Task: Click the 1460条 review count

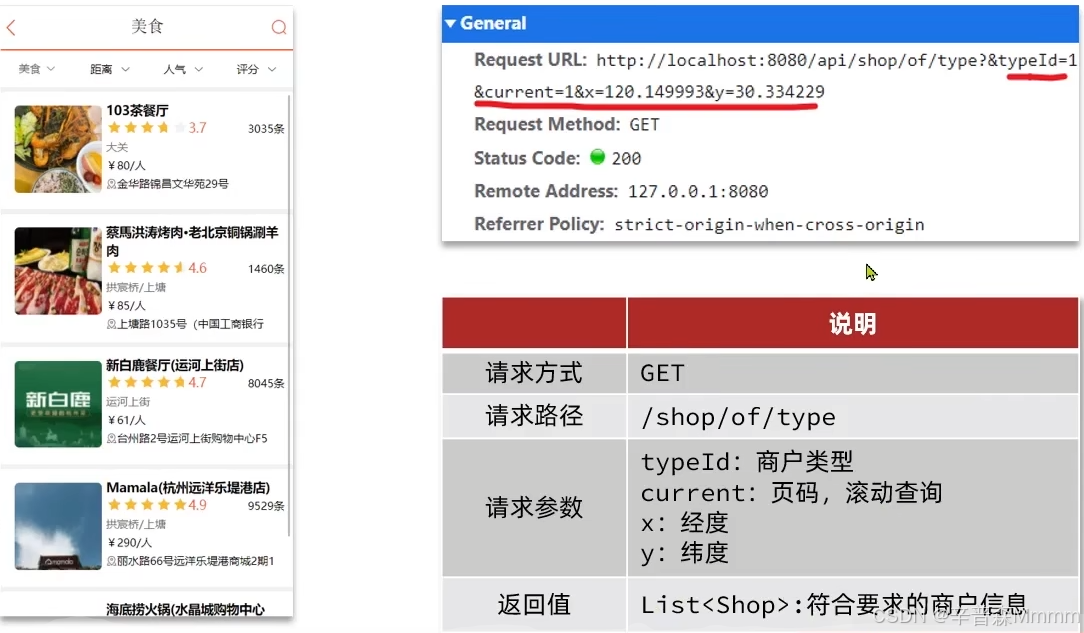Action: coord(266,269)
